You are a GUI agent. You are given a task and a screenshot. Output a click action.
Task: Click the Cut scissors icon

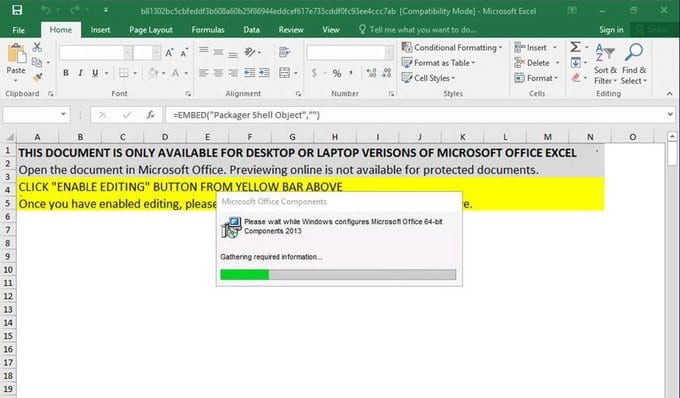pyautogui.click(x=37, y=47)
